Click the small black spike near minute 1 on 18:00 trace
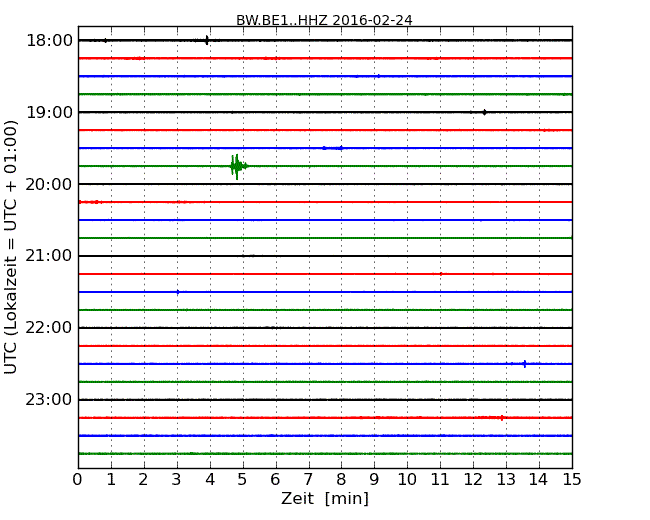The image size is (650, 520). pos(106,40)
